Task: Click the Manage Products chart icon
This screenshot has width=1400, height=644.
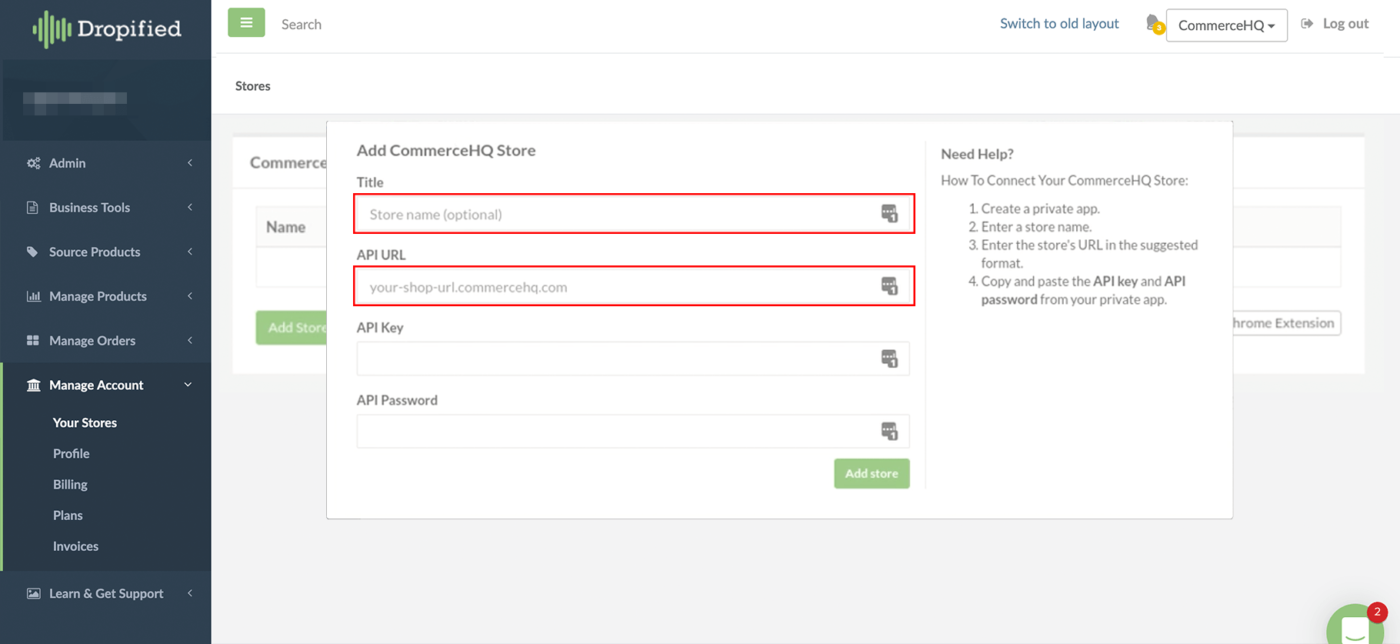Action: [33, 296]
